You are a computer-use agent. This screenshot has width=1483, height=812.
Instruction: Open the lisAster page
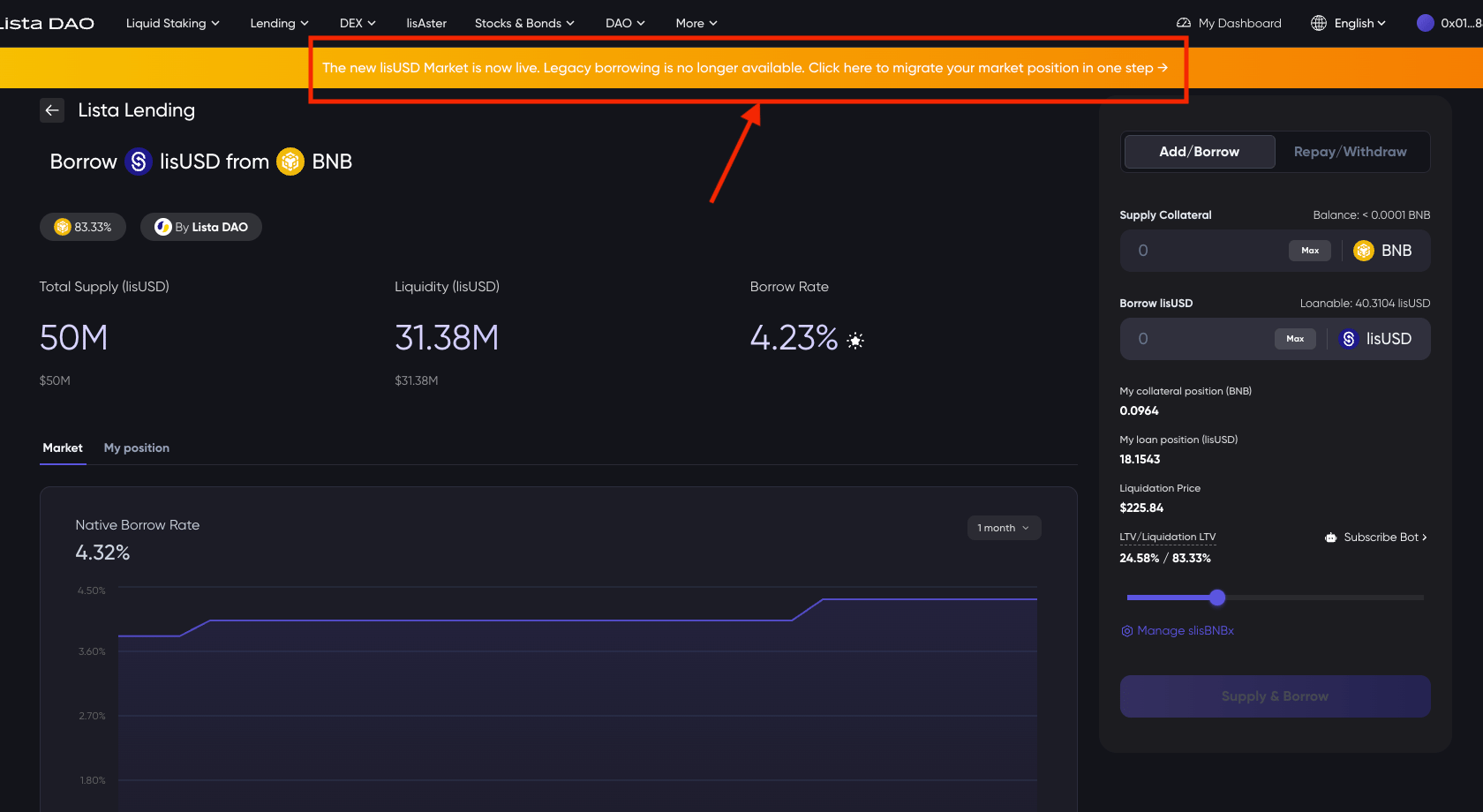pyautogui.click(x=426, y=23)
